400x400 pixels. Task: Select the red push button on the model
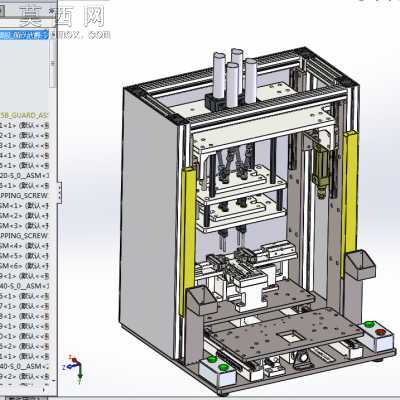tap(380, 332)
